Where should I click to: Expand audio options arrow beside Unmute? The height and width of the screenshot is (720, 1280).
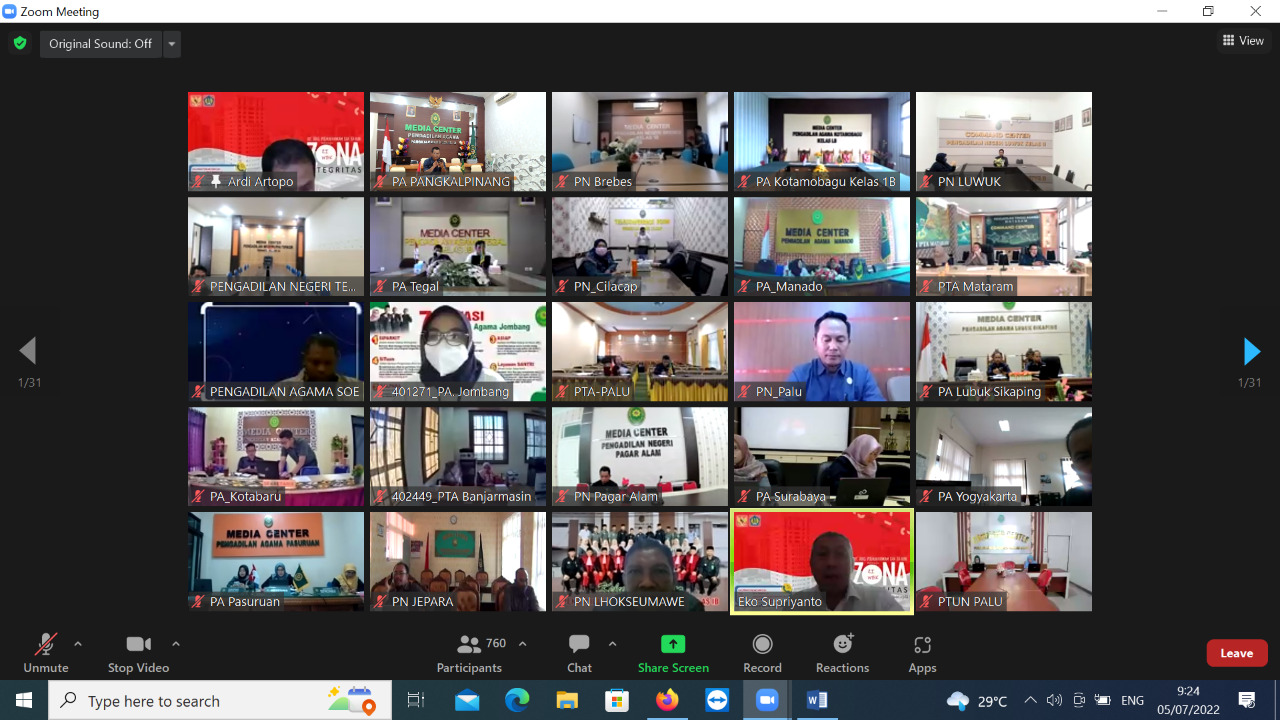click(78, 644)
